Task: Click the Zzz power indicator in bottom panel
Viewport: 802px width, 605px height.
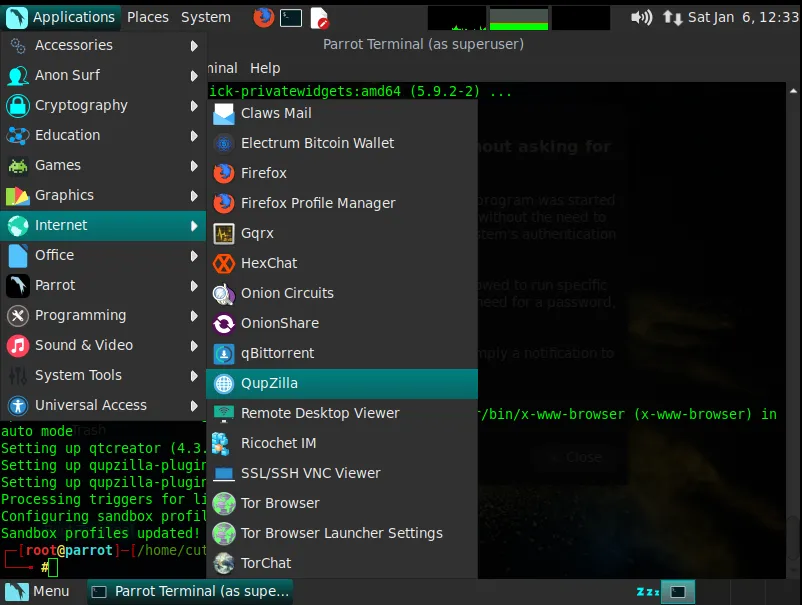Action: tap(647, 592)
